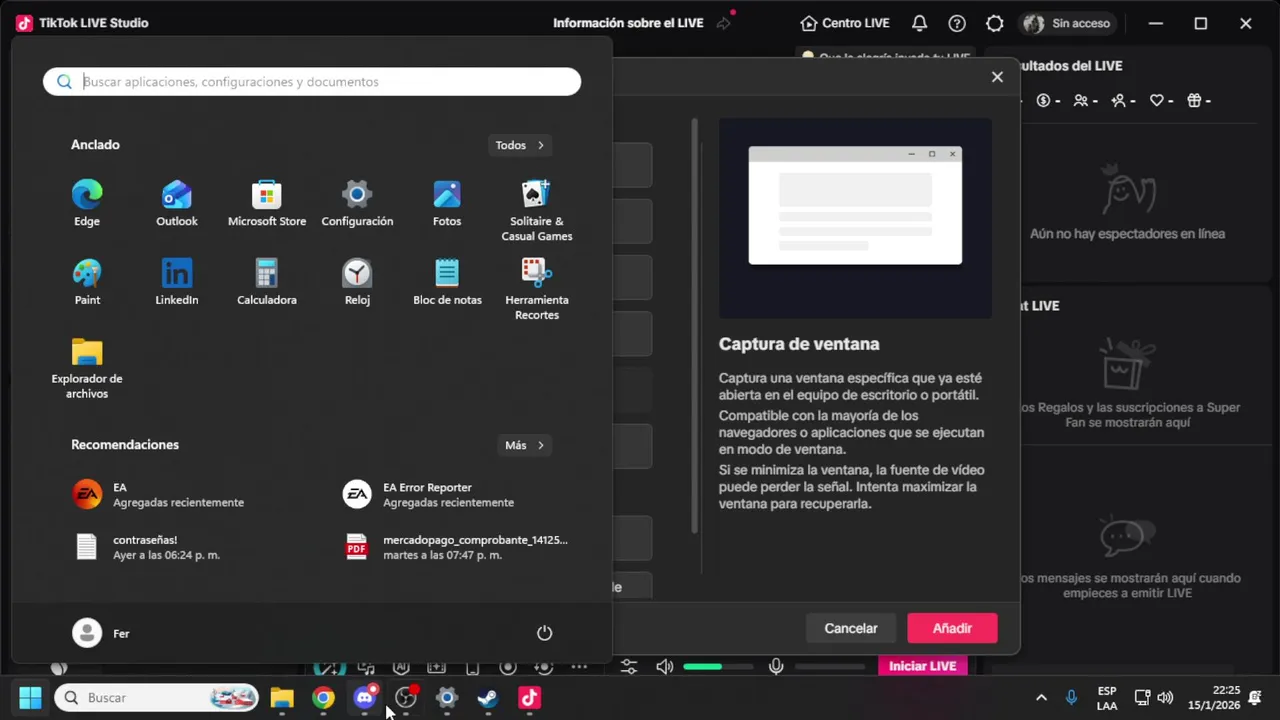Start the Paint app

(x=87, y=282)
